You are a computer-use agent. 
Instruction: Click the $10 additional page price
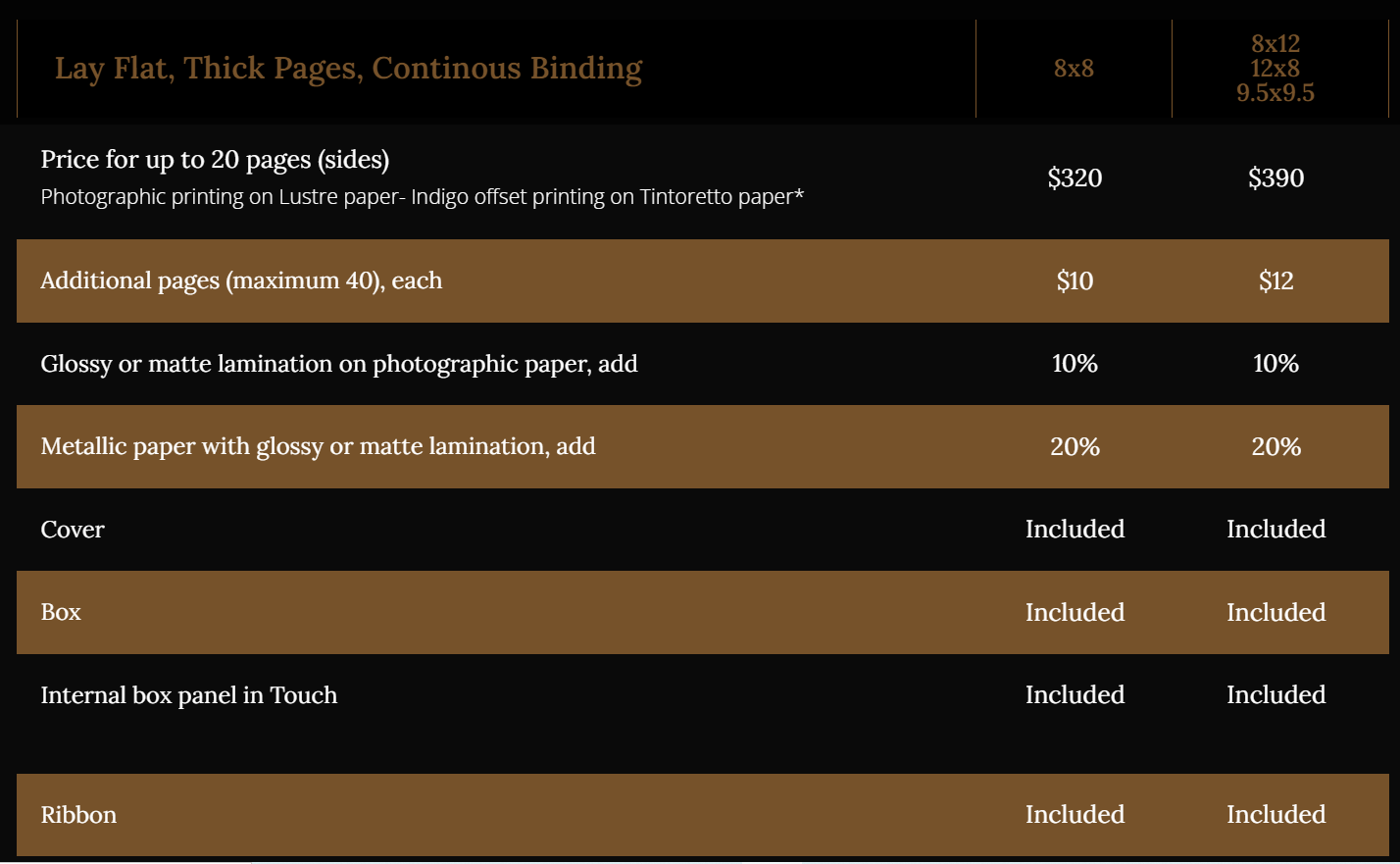click(x=1075, y=281)
